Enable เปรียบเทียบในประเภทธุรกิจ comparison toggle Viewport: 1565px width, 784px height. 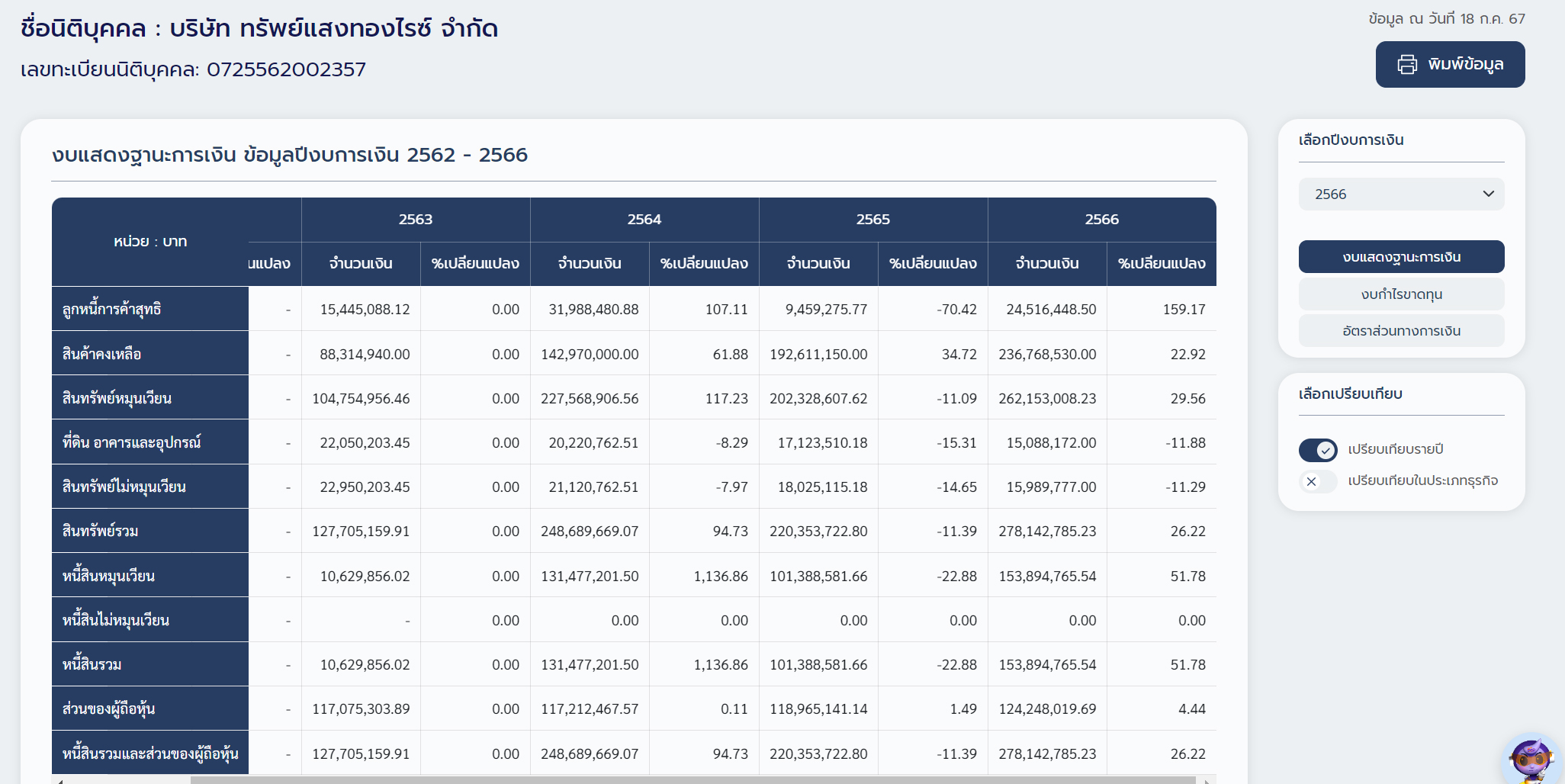point(1318,482)
